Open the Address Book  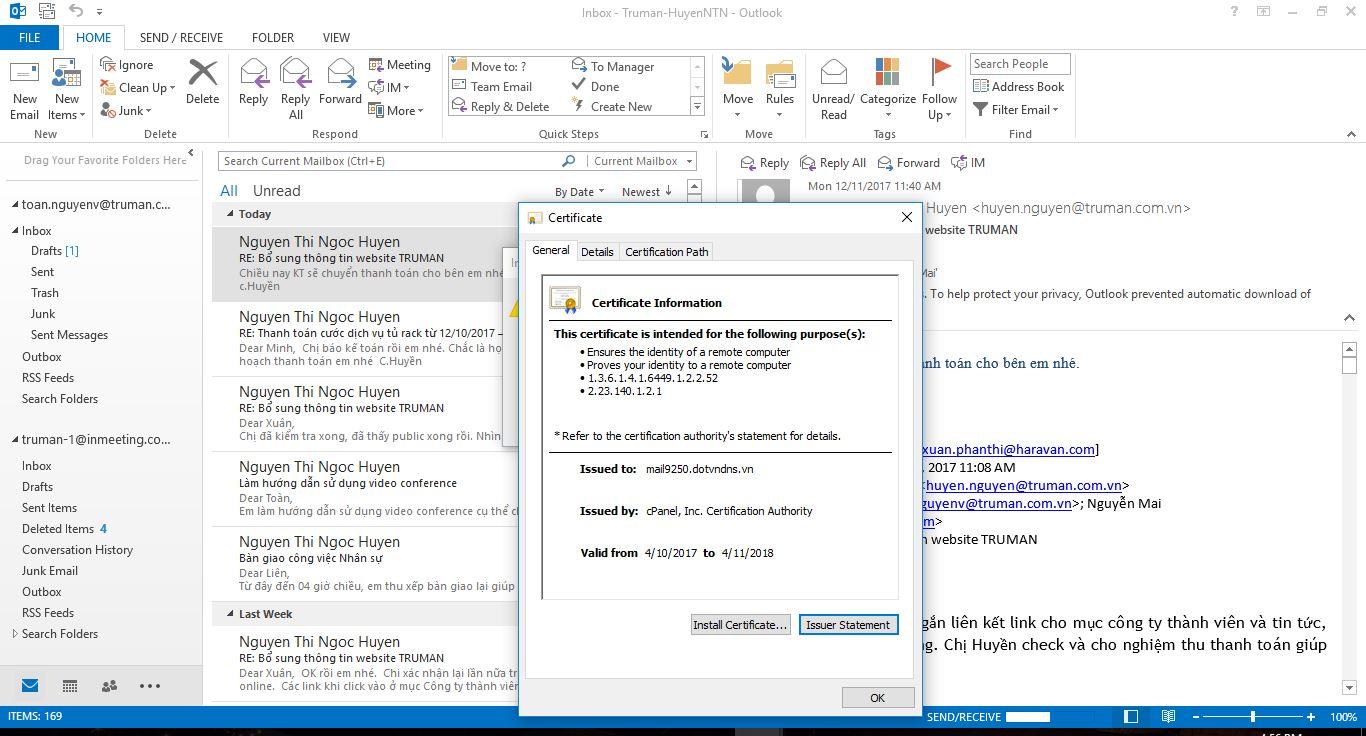click(1018, 87)
